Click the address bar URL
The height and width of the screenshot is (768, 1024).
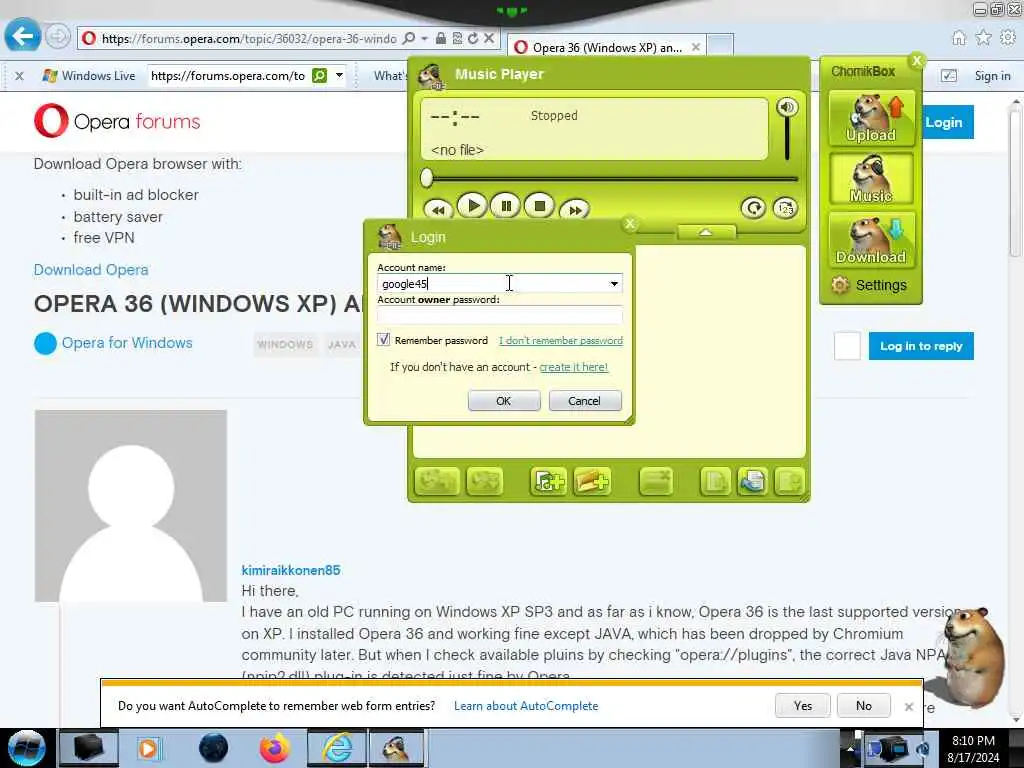(249, 39)
